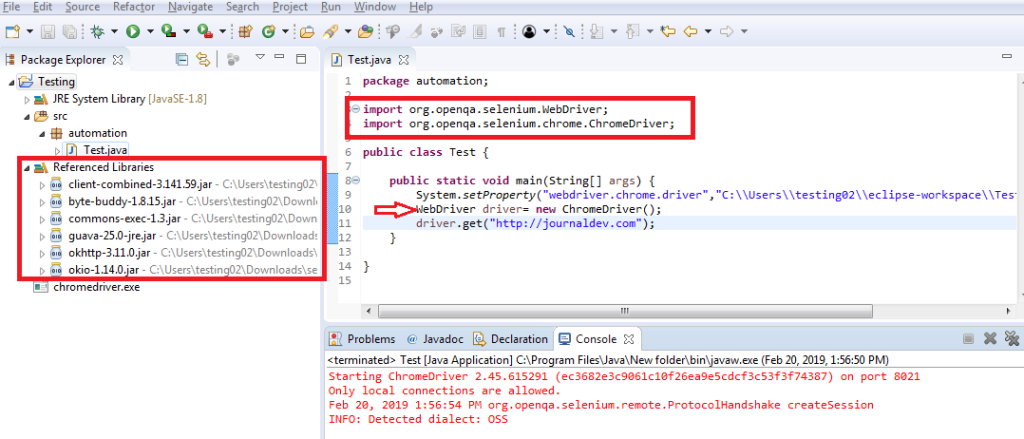Toggle the Skip All Breakpoints icon

coord(569,32)
